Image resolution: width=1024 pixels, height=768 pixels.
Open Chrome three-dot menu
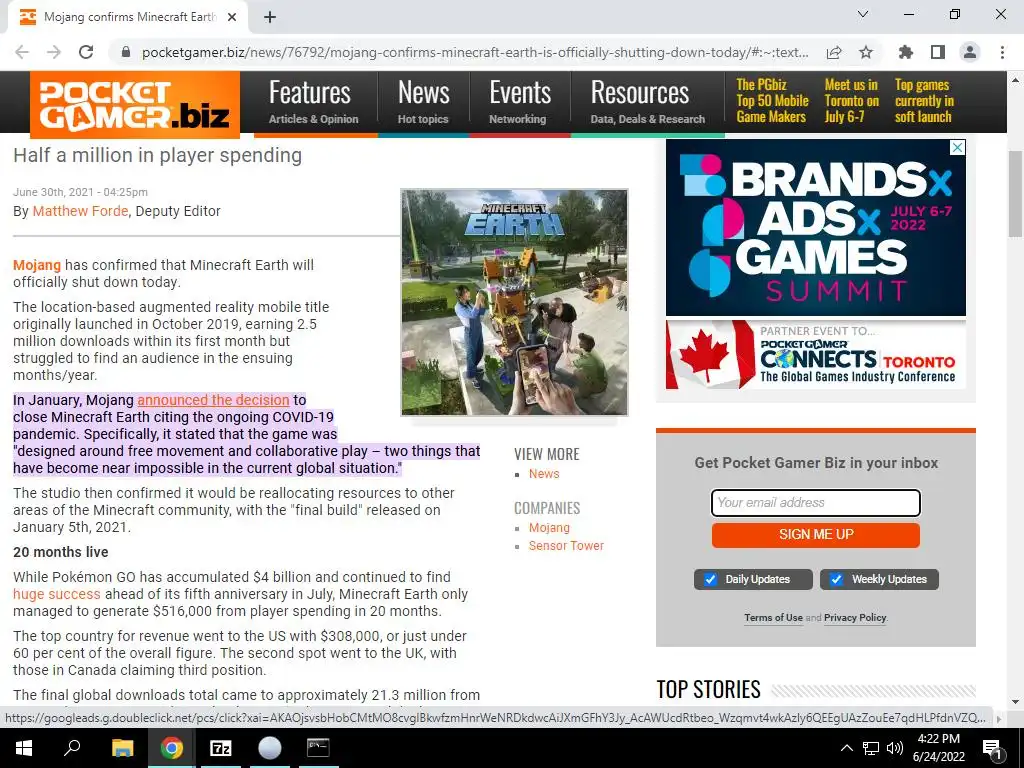click(1002, 52)
